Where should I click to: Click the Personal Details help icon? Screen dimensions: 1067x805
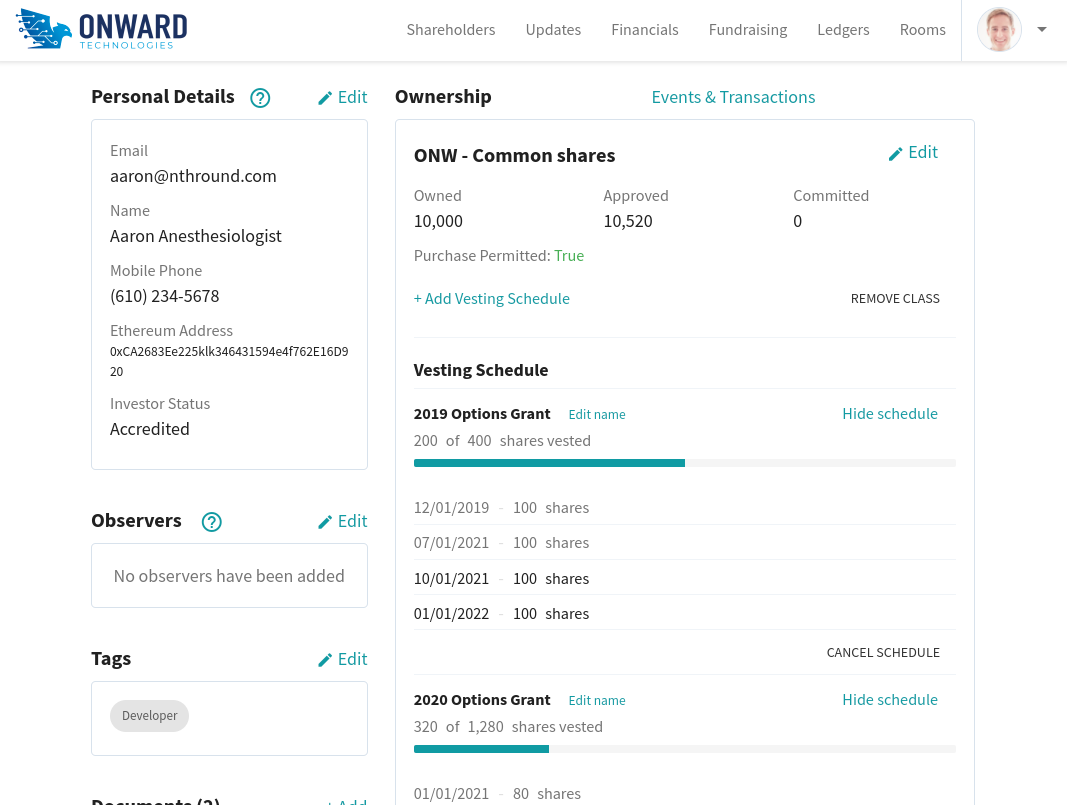[x=260, y=98]
